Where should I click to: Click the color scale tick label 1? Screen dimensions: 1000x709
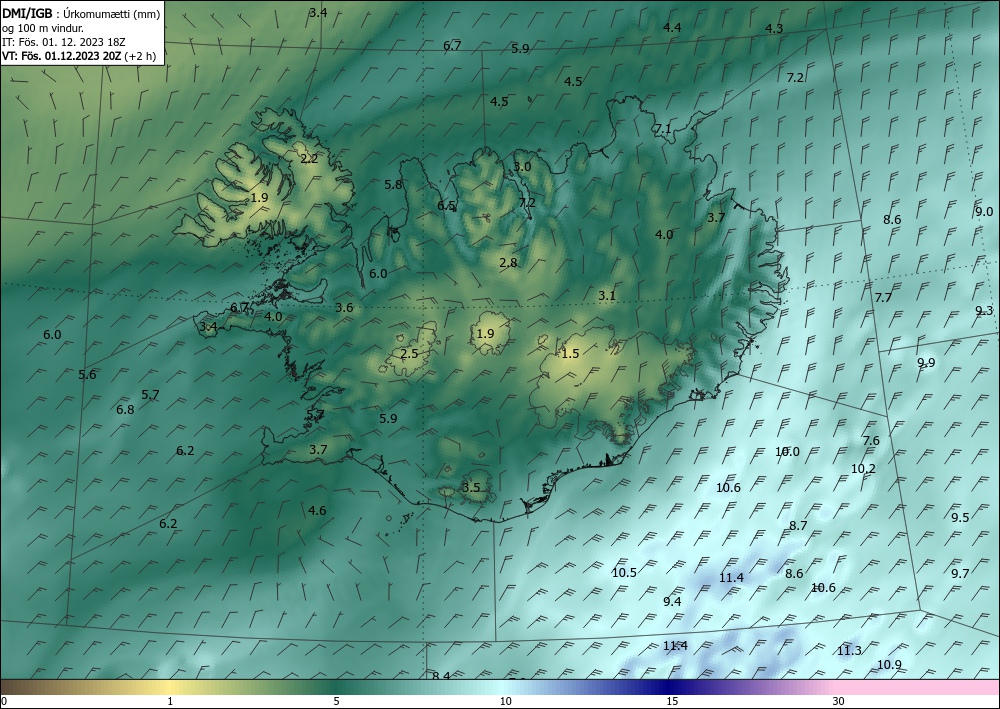coord(170,701)
